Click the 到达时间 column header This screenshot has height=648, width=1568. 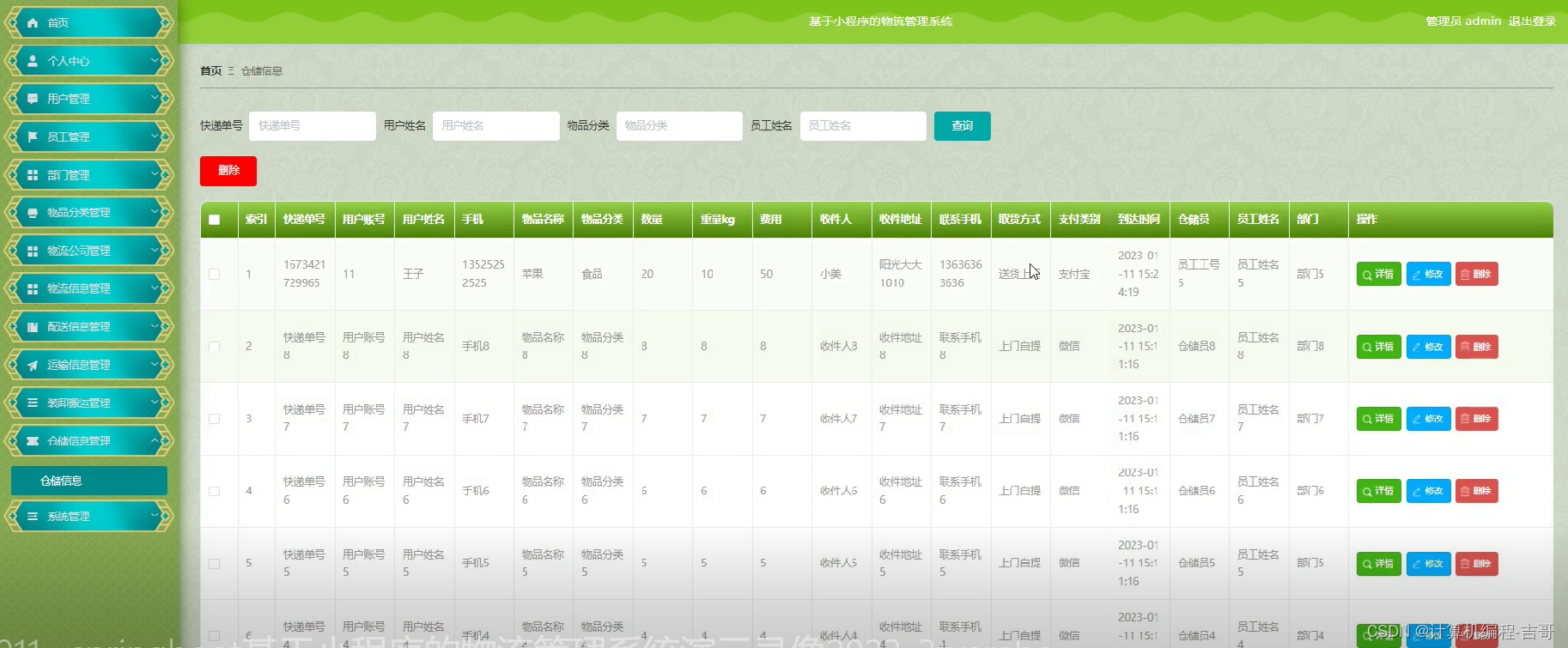coord(1139,220)
